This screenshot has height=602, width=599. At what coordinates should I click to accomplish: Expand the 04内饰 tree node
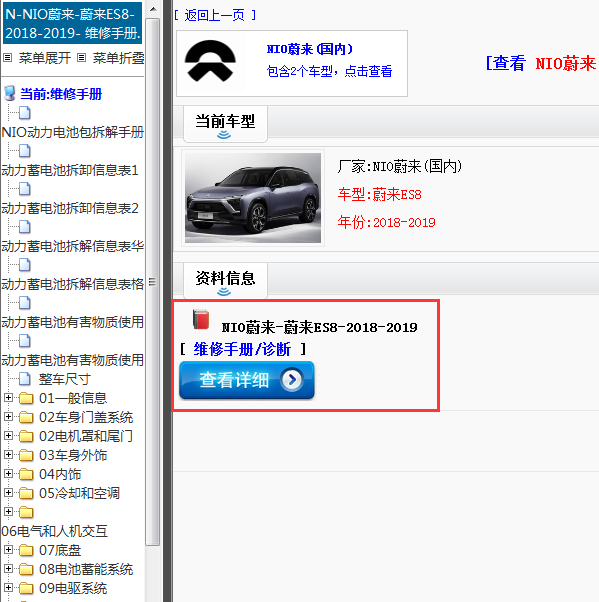8,474
